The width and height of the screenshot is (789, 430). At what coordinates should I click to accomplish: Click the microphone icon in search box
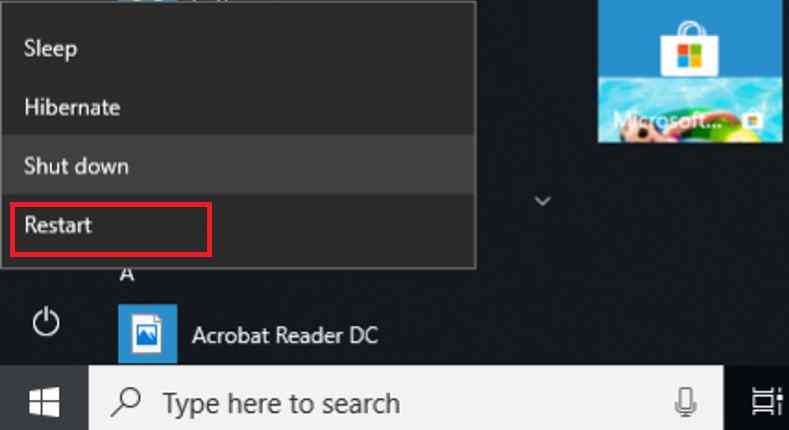click(x=685, y=402)
